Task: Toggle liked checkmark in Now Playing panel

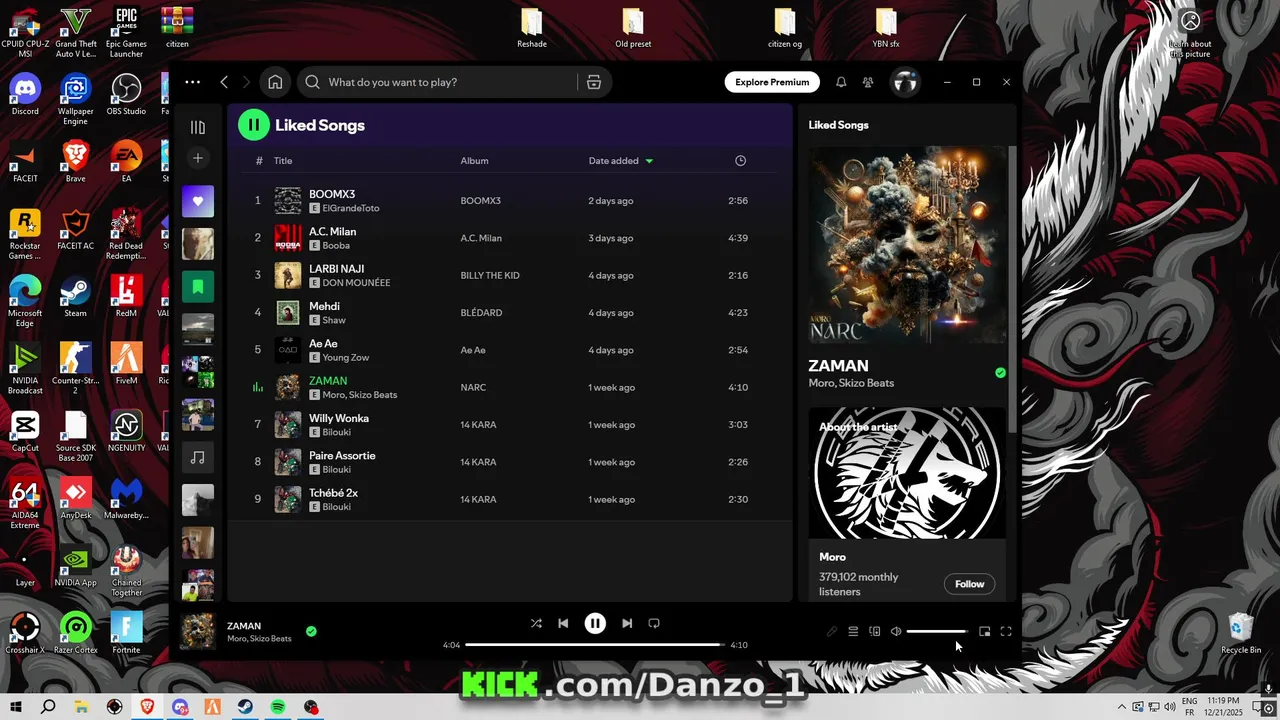Action: [1000, 373]
